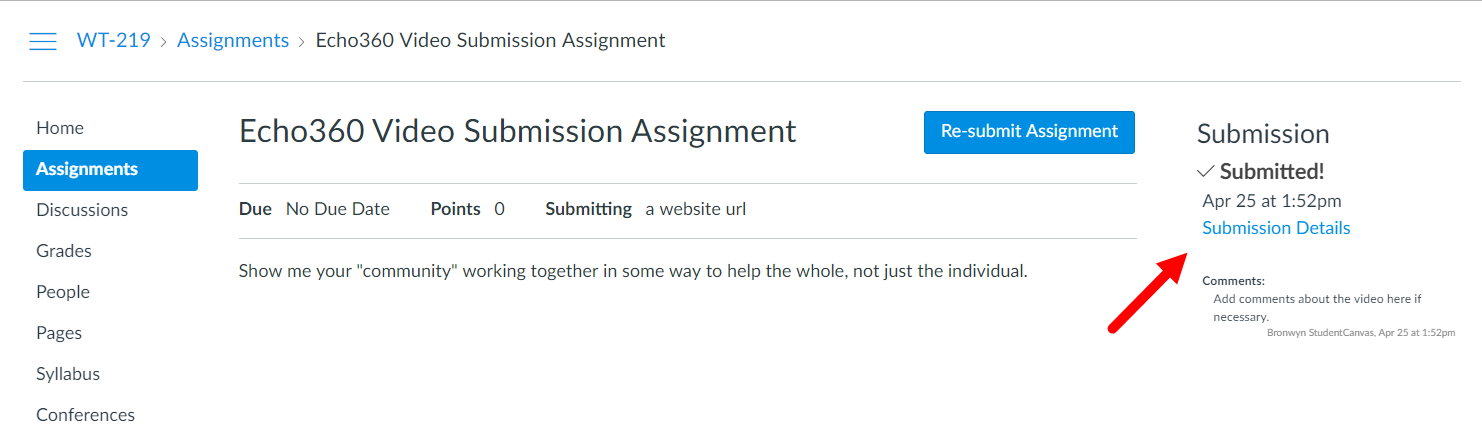This screenshot has width=1482, height=438.
Task: Select Assignments in the sidebar
Action: [x=110, y=170]
